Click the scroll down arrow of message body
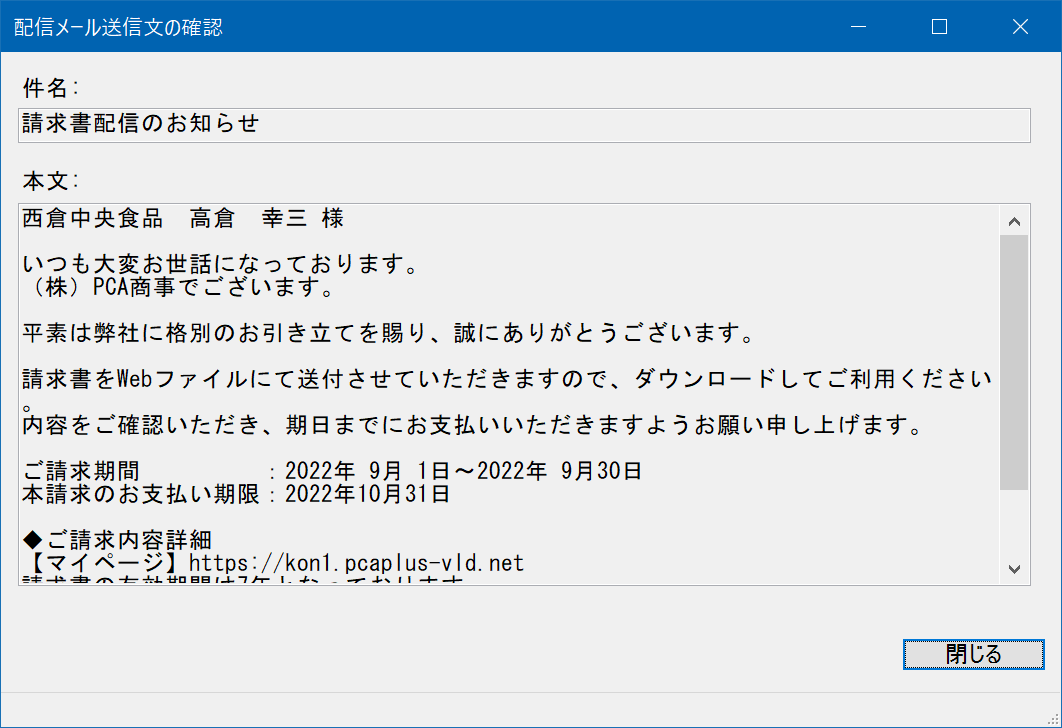1062x728 pixels. [1014, 569]
